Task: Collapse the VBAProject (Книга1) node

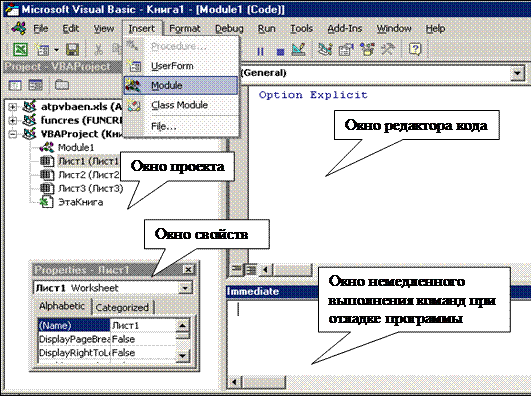Action: click(13, 134)
